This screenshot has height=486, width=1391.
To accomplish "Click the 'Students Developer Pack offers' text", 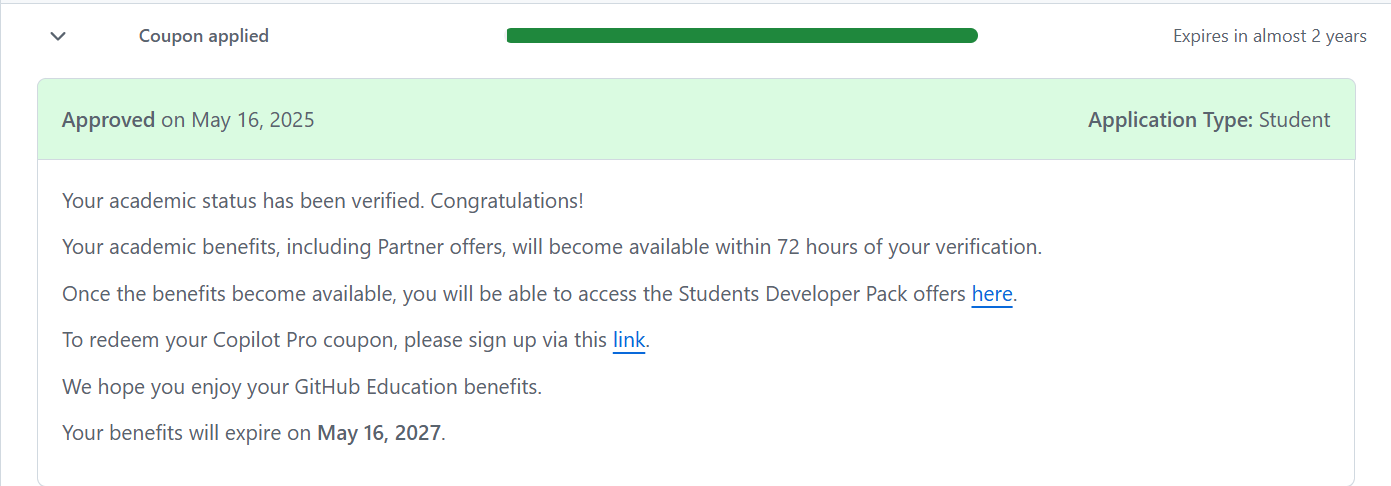I will click(822, 294).
